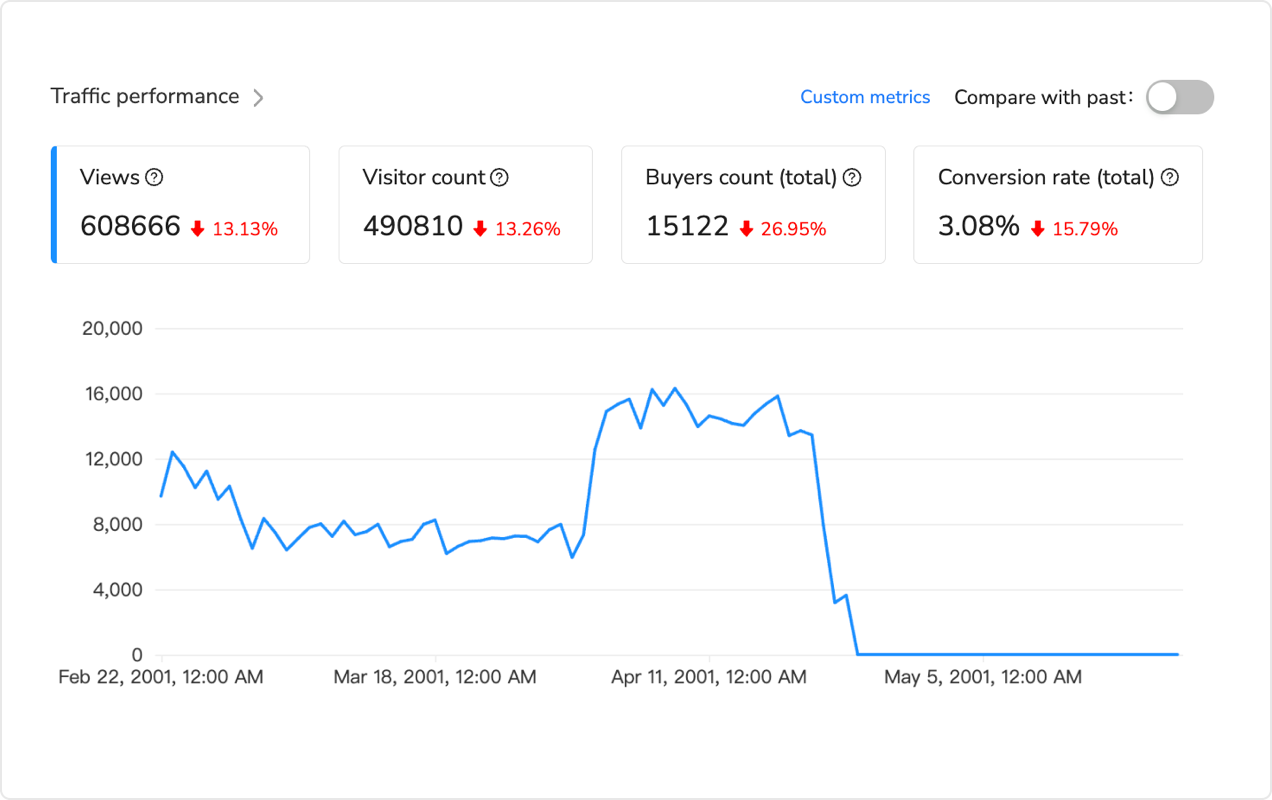
Task: Click the 608666 Views value
Action: (x=131, y=226)
